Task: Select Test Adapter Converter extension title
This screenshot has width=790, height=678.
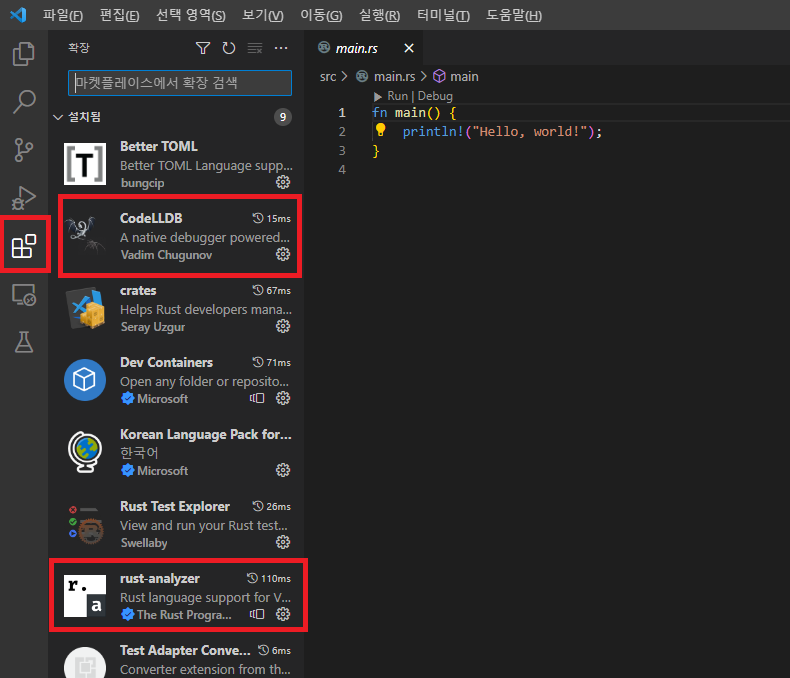Action: [185, 651]
